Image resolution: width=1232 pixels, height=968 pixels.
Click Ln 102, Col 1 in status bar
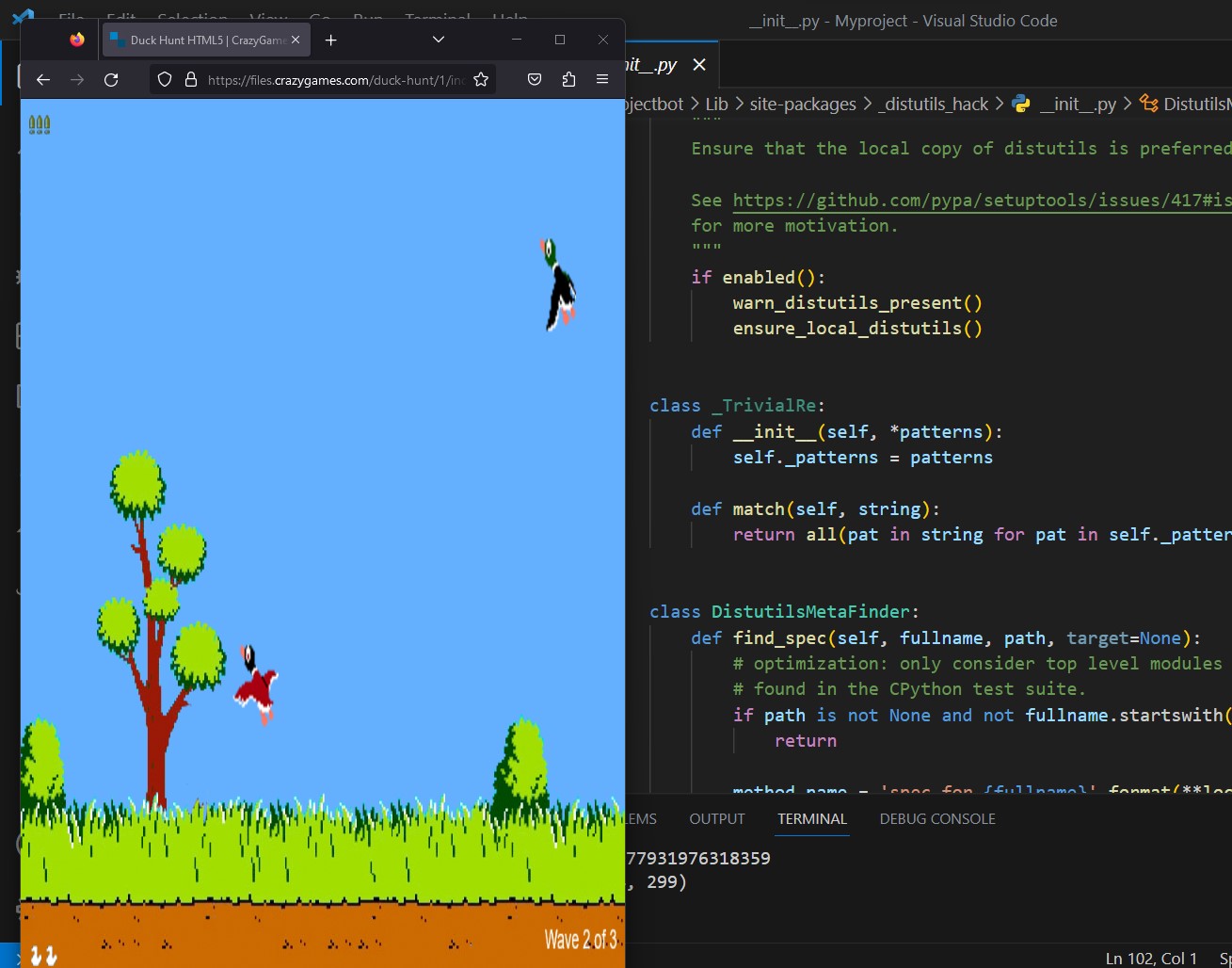pos(1151,958)
